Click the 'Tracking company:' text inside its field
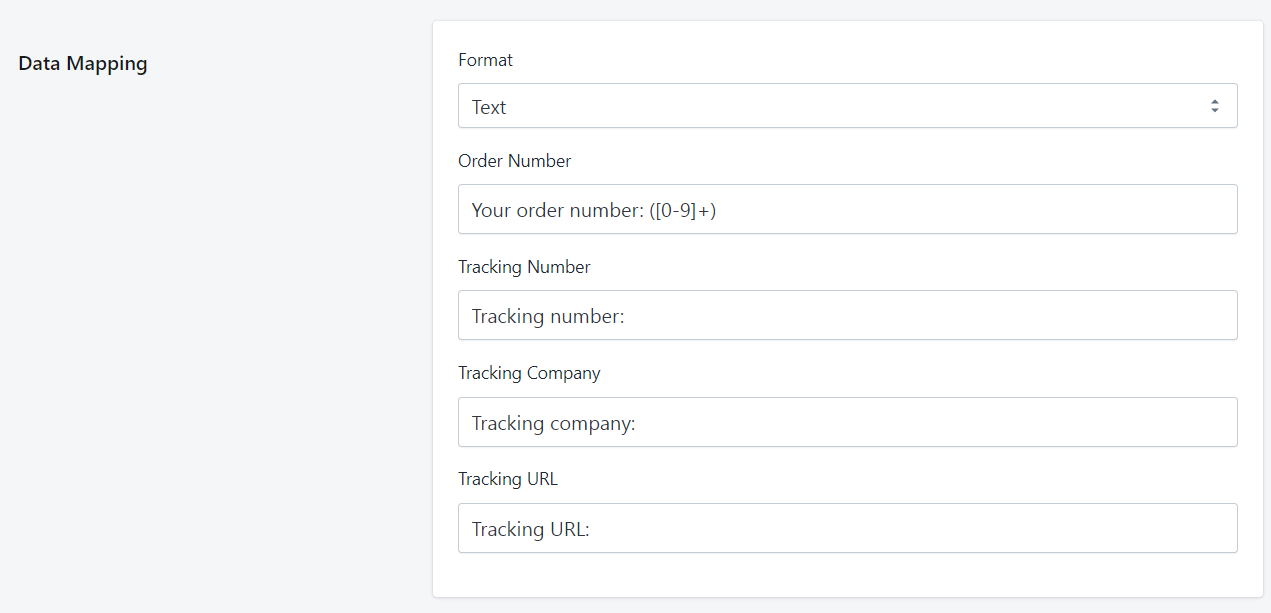This screenshot has width=1271, height=613. [x=553, y=423]
